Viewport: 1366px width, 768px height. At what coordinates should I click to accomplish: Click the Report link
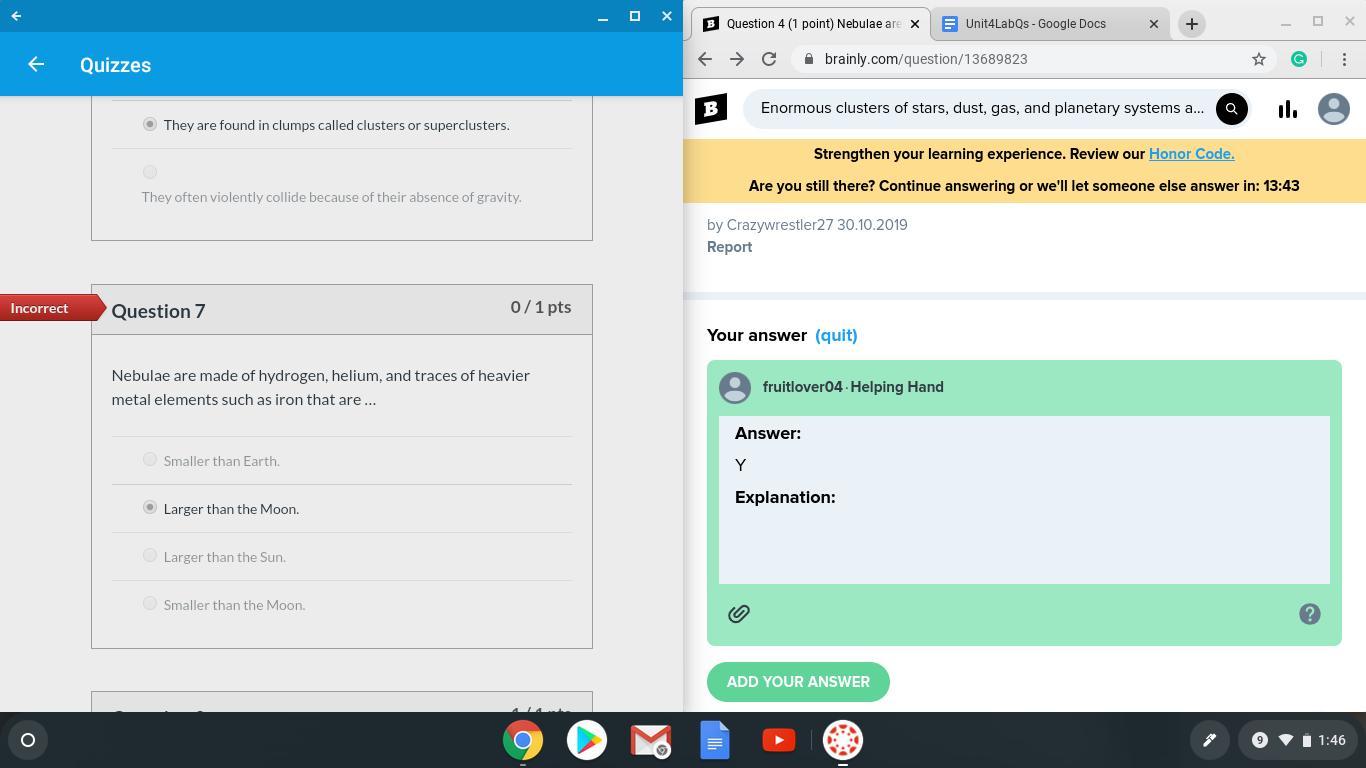(729, 247)
